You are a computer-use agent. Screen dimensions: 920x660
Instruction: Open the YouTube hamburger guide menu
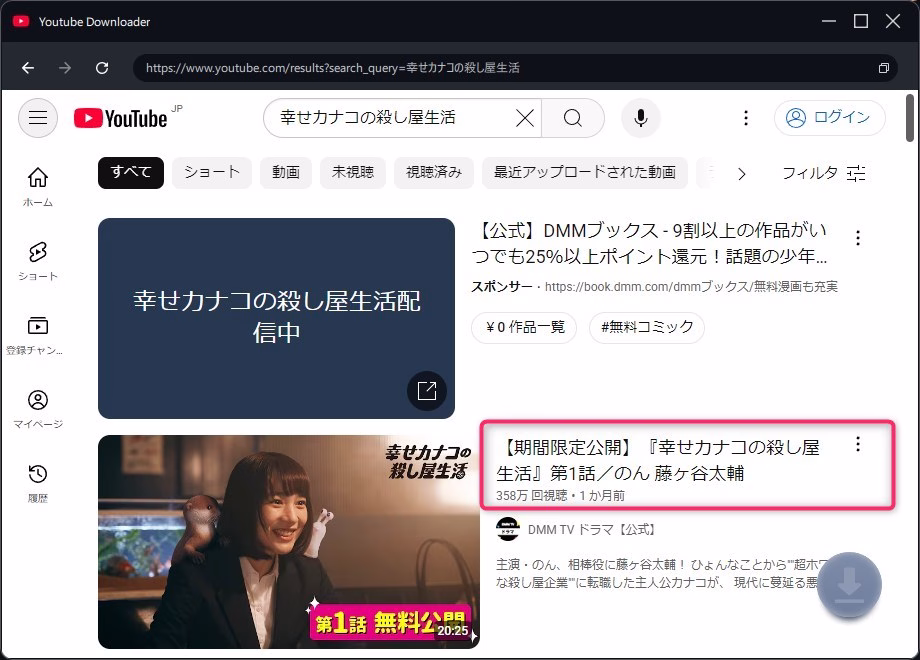38,118
